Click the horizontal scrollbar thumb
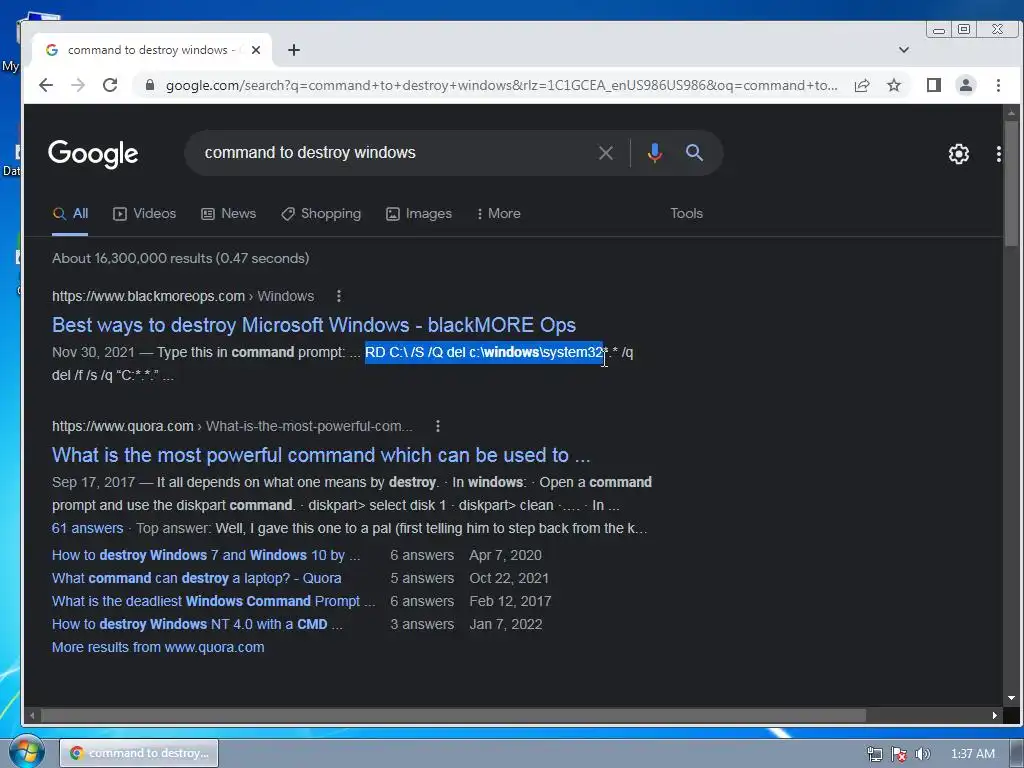Image resolution: width=1024 pixels, height=768 pixels. pyautogui.click(x=454, y=715)
